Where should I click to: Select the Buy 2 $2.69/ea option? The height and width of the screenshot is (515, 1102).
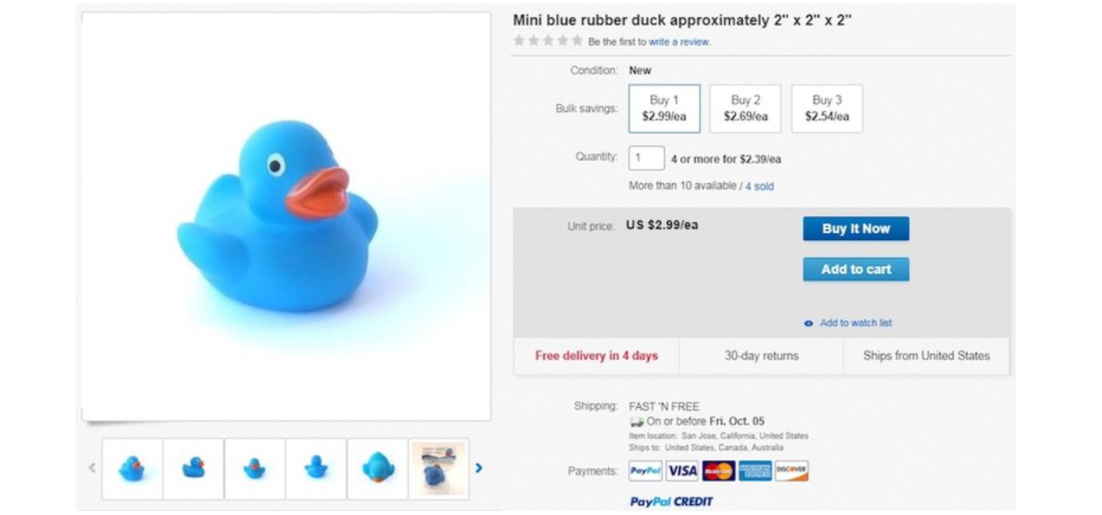point(745,108)
